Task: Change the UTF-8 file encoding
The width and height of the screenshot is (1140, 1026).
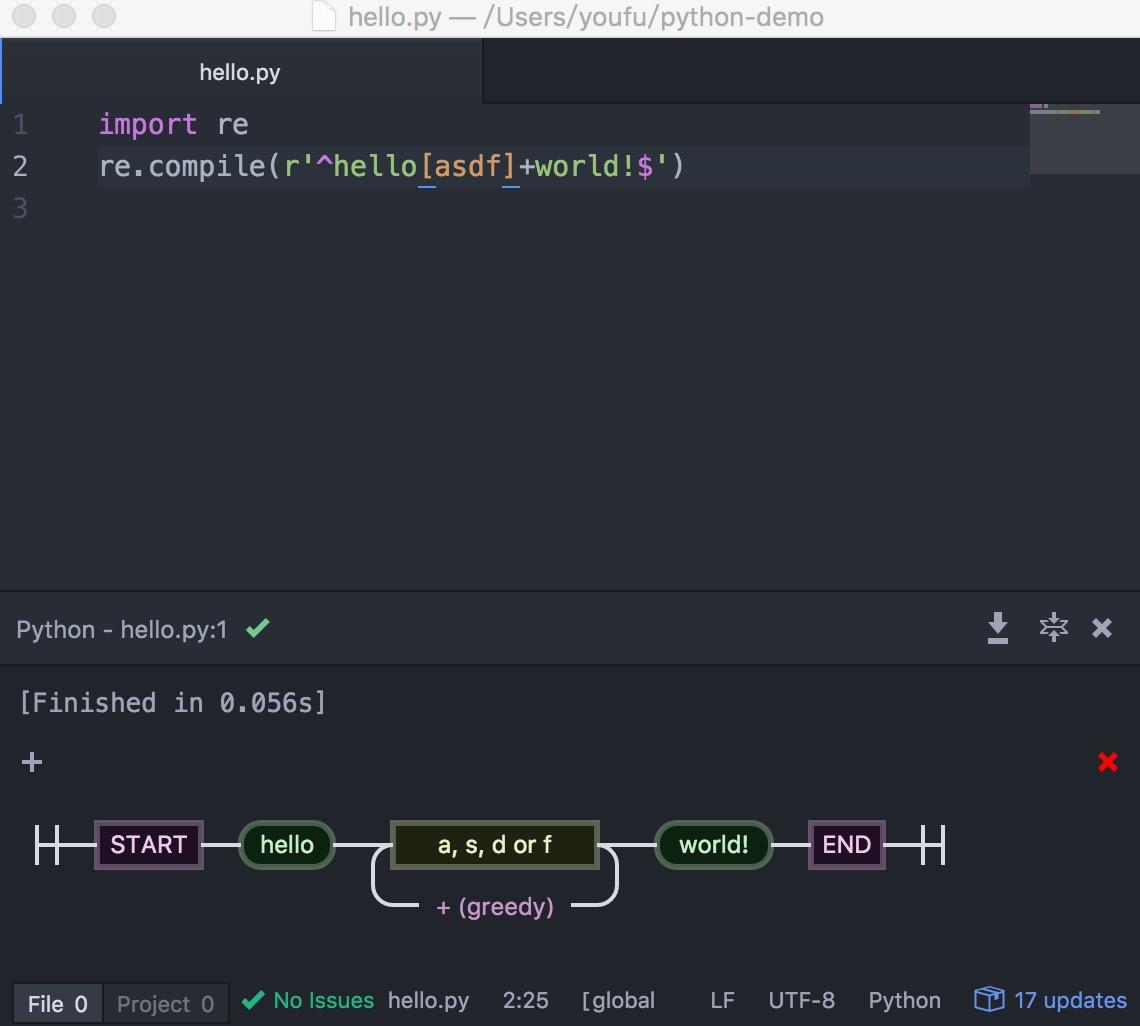Action: pos(801,1001)
